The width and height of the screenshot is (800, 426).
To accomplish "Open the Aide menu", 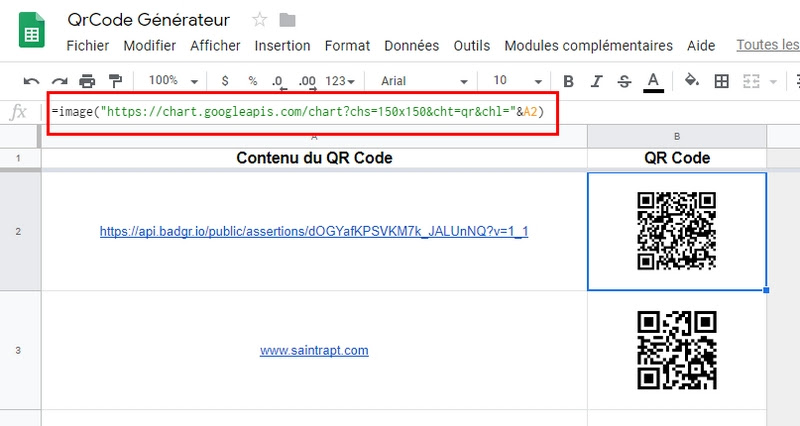I will (701, 46).
